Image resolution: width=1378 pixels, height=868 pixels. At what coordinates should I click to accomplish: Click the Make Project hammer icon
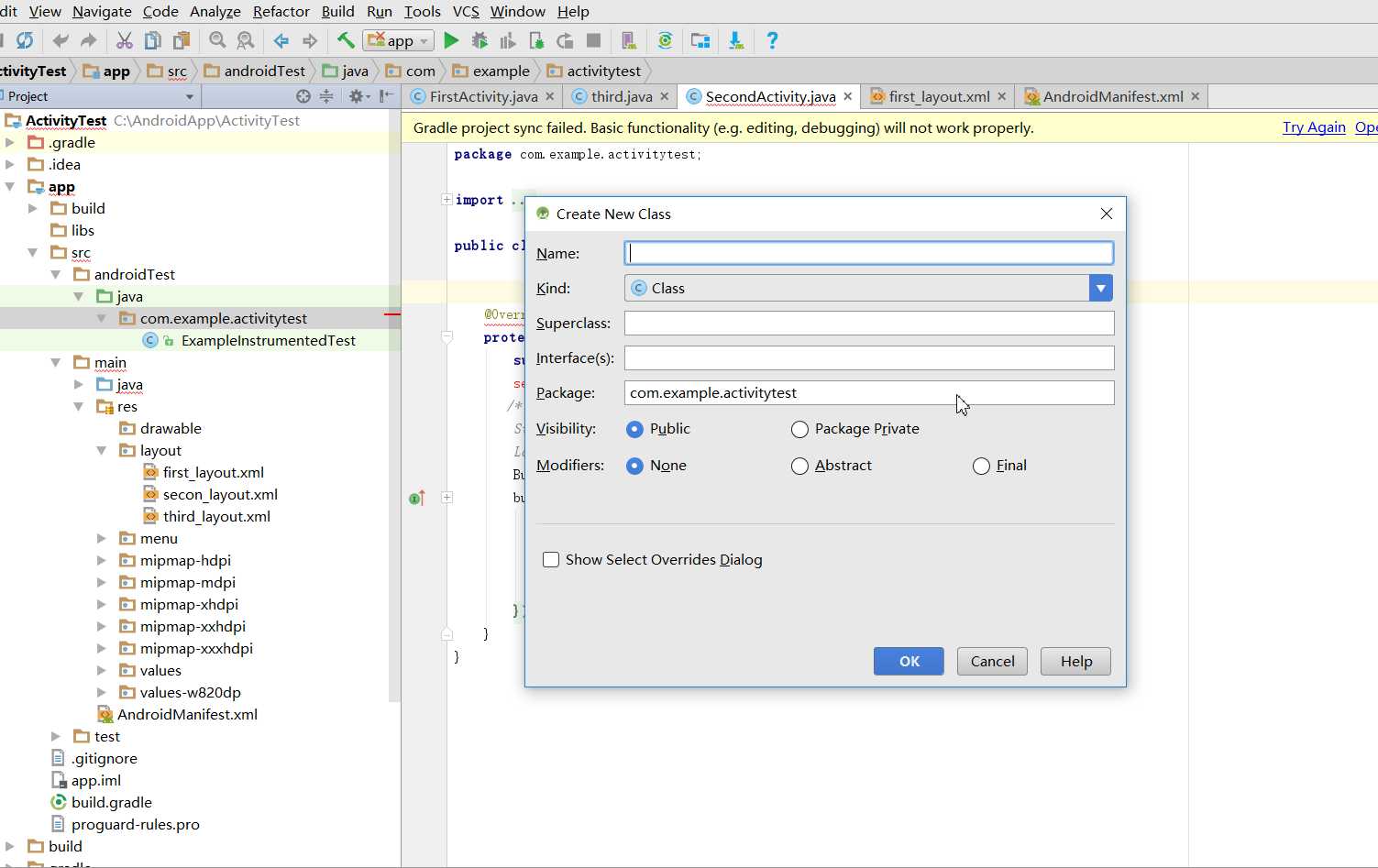[x=346, y=40]
